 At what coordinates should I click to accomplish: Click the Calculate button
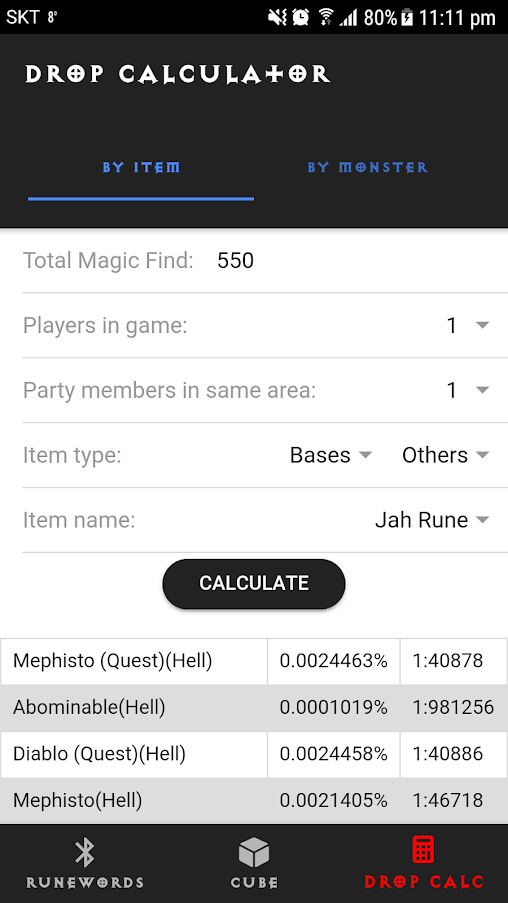pos(254,583)
